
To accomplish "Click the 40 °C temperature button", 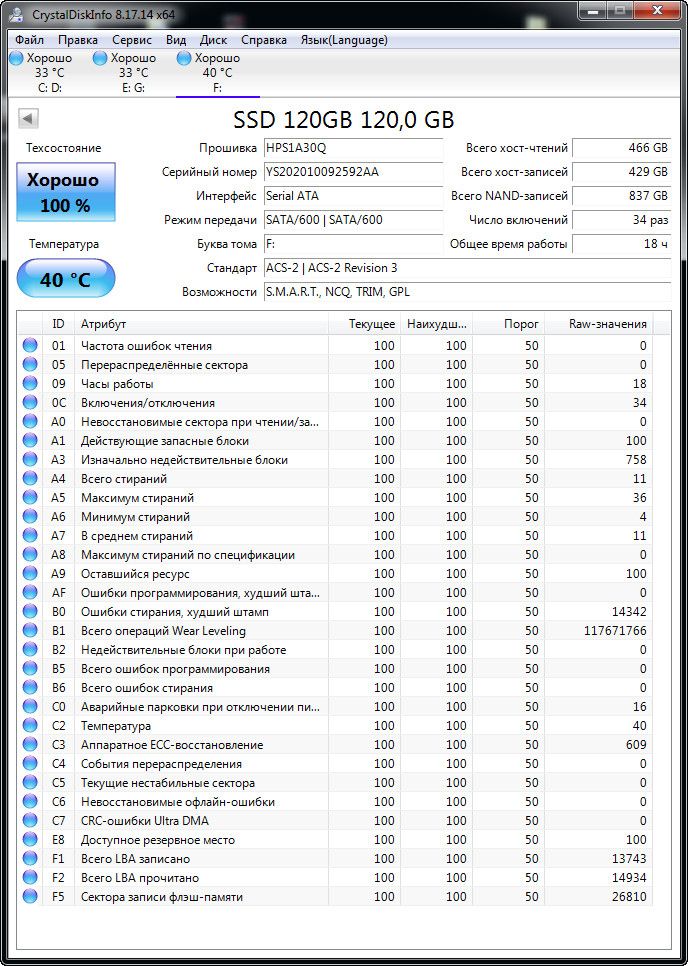I will coord(65,278).
